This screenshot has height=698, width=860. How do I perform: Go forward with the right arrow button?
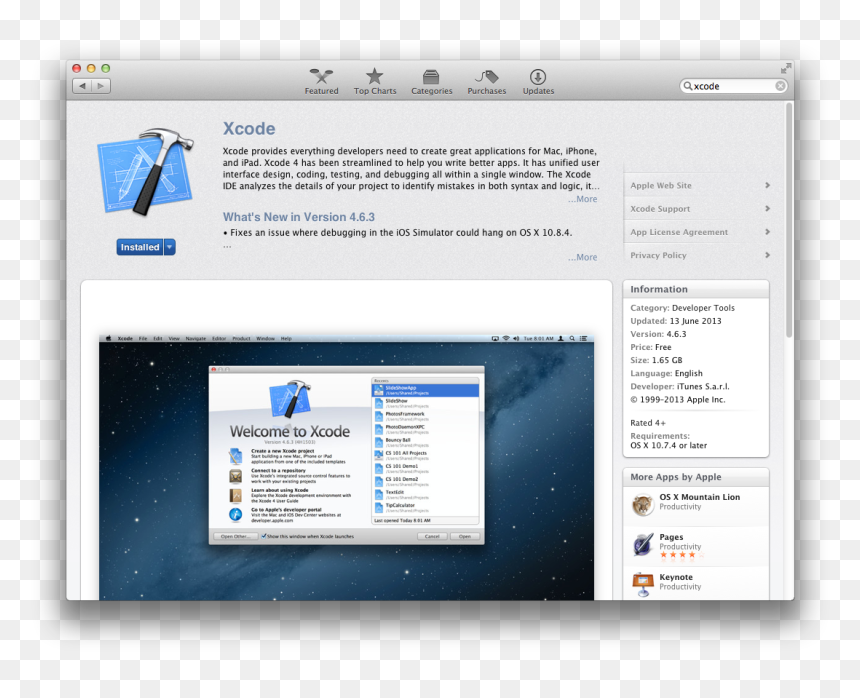click(101, 86)
